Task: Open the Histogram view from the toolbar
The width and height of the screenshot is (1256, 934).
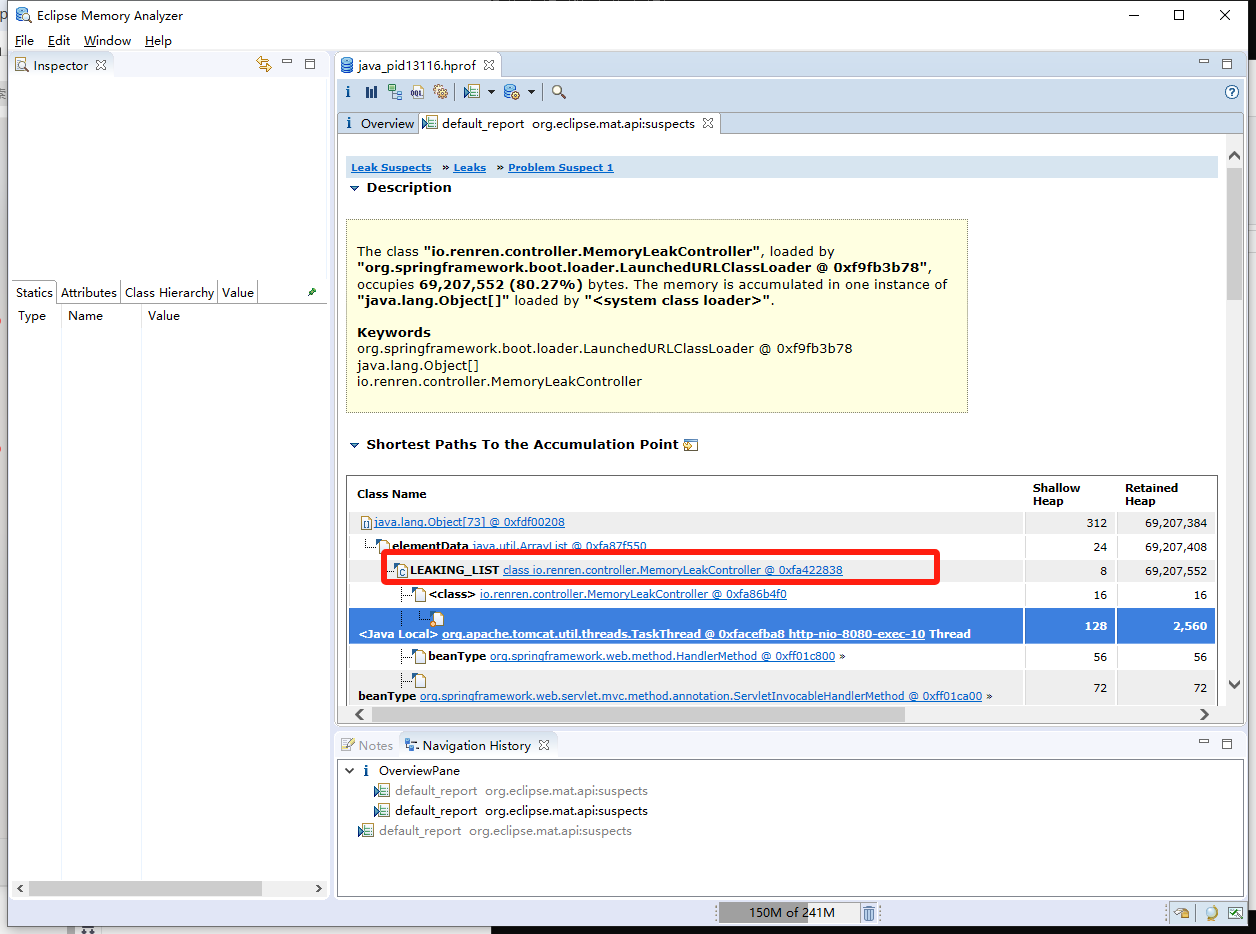Action: click(x=371, y=92)
